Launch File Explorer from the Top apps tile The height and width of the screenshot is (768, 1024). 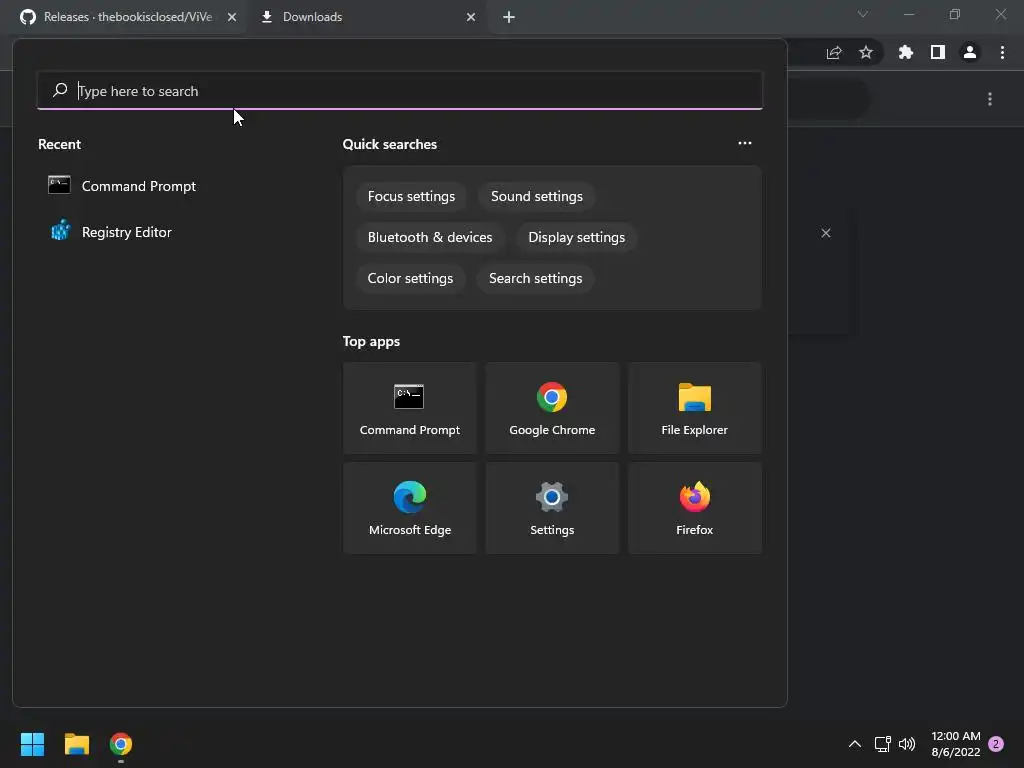pyautogui.click(x=694, y=408)
